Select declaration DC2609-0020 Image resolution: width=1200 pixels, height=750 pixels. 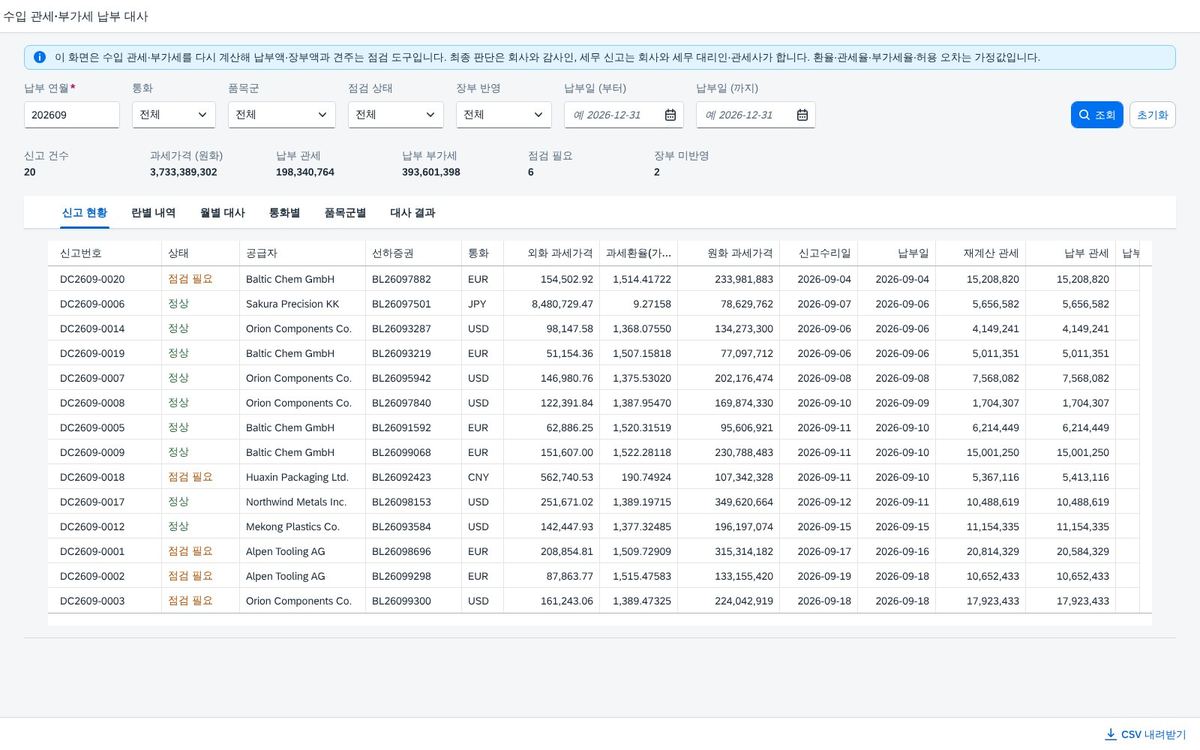pos(92,279)
